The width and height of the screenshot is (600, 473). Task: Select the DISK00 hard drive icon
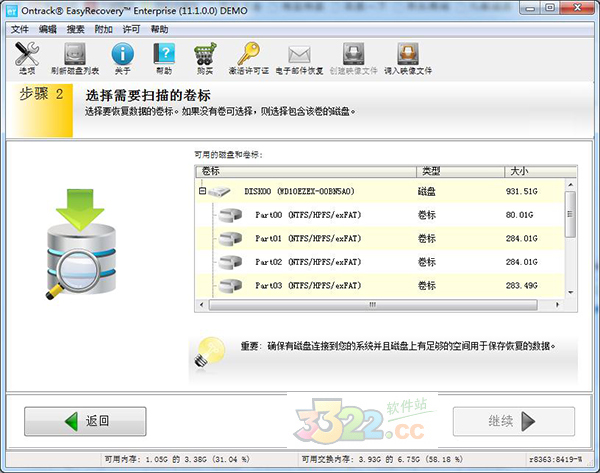[219, 191]
